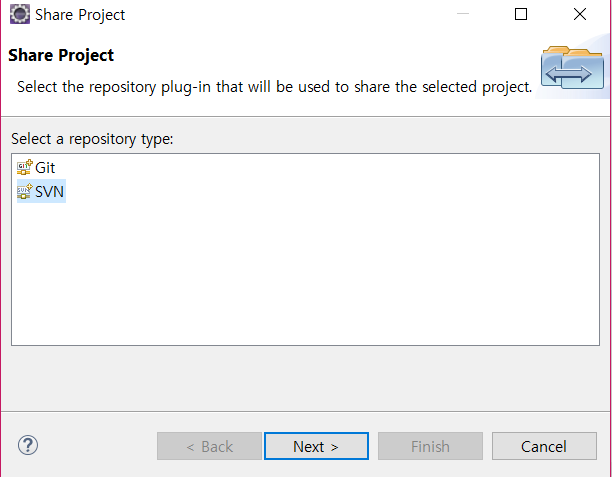Select the Git entry label in the list
This screenshot has height=477, width=612.
click(x=45, y=167)
